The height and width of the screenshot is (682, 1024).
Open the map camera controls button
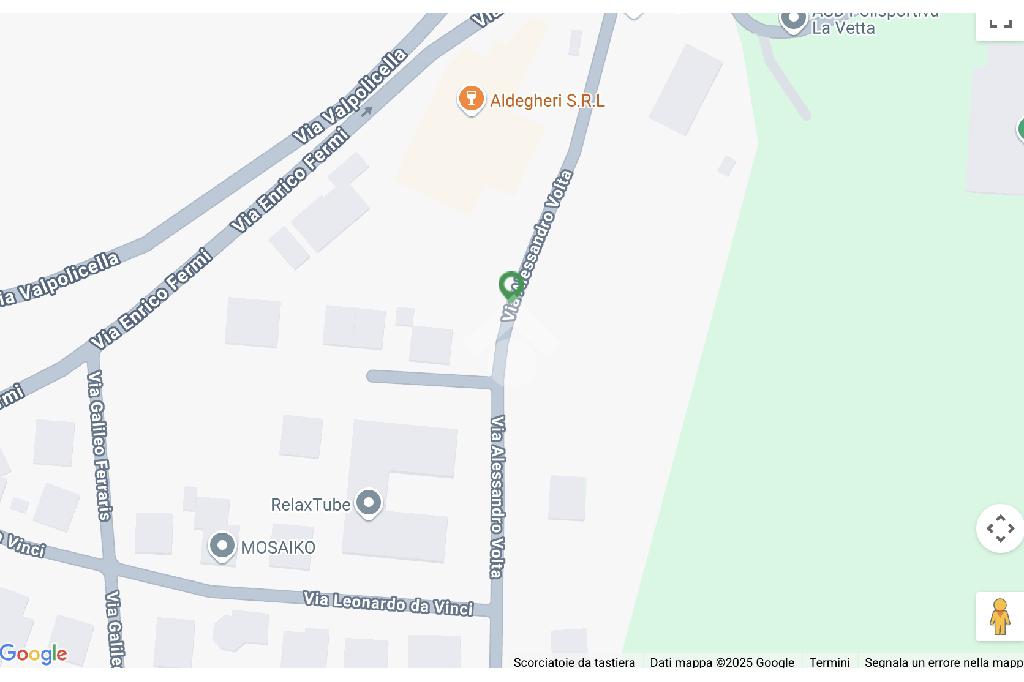coord(1000,528)
